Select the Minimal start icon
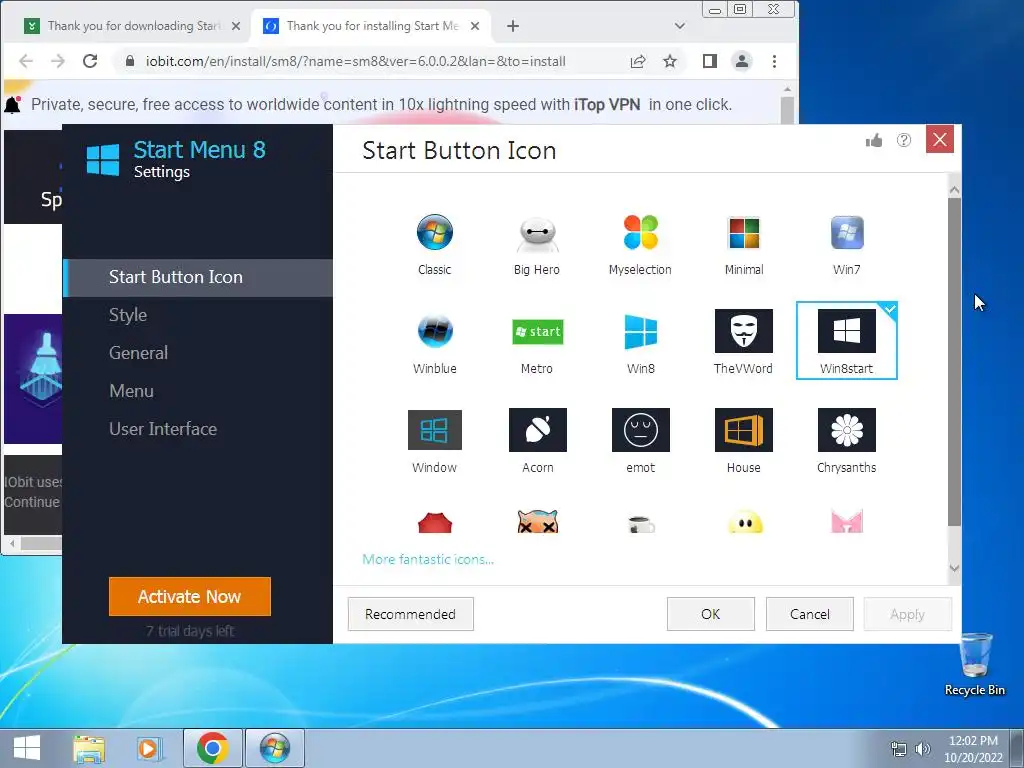1024x768 pixels. (x=744, y=243)
